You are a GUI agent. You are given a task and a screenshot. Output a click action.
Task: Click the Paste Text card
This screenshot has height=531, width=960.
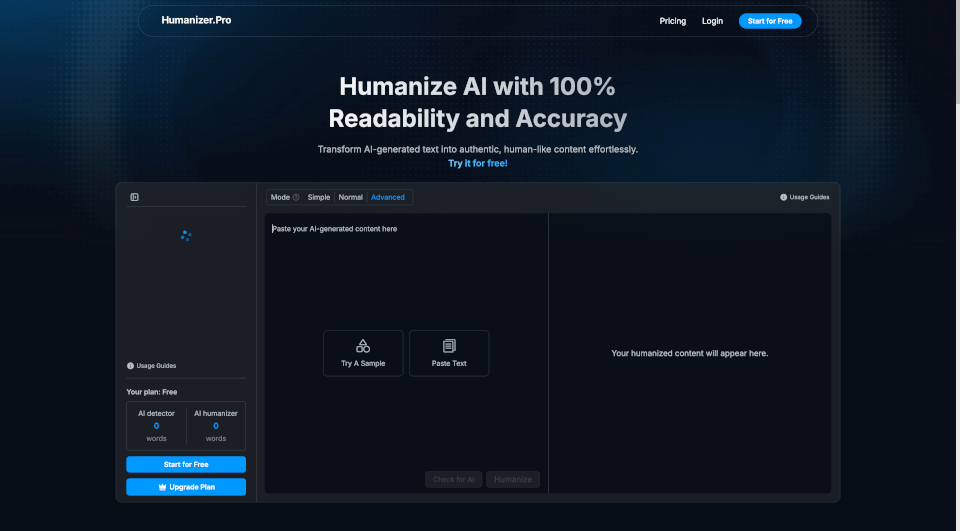[x=449, y=353]
